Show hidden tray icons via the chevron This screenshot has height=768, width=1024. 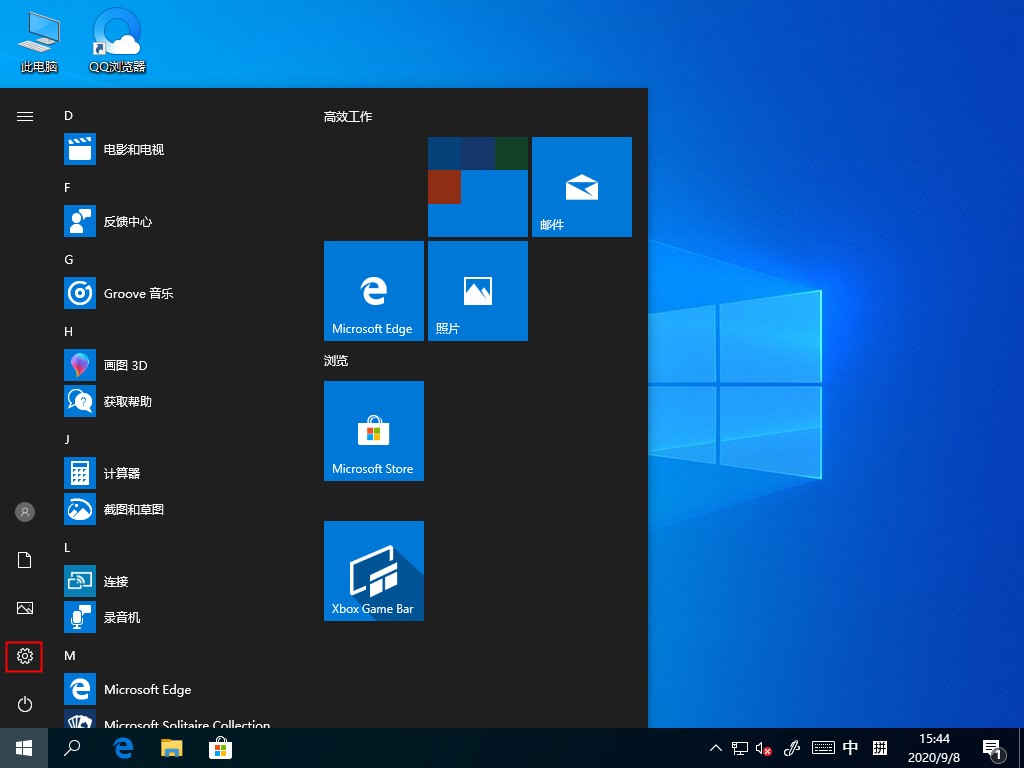click(715, 748)
